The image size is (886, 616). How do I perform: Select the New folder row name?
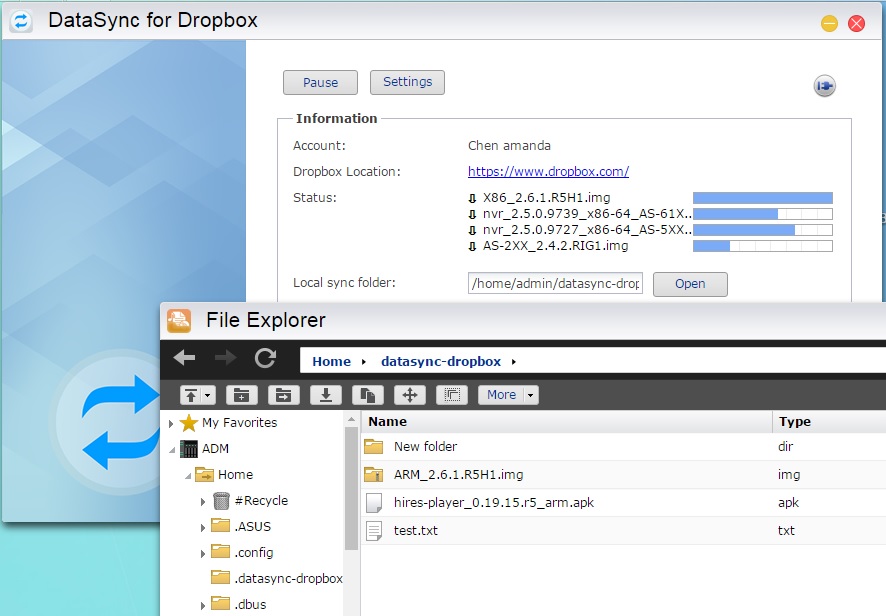425,446
